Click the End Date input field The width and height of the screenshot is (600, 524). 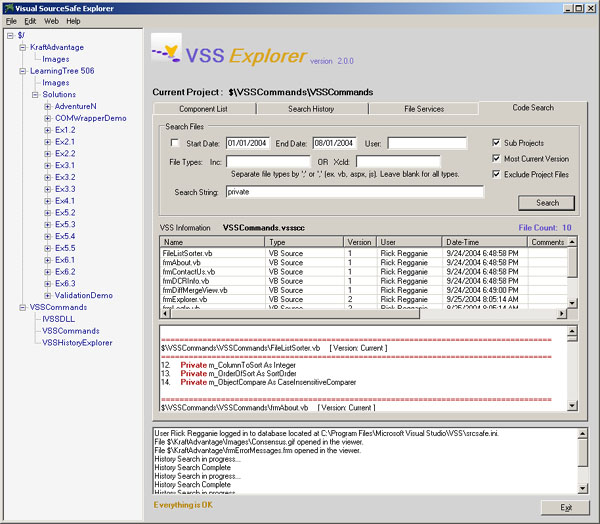335,143
